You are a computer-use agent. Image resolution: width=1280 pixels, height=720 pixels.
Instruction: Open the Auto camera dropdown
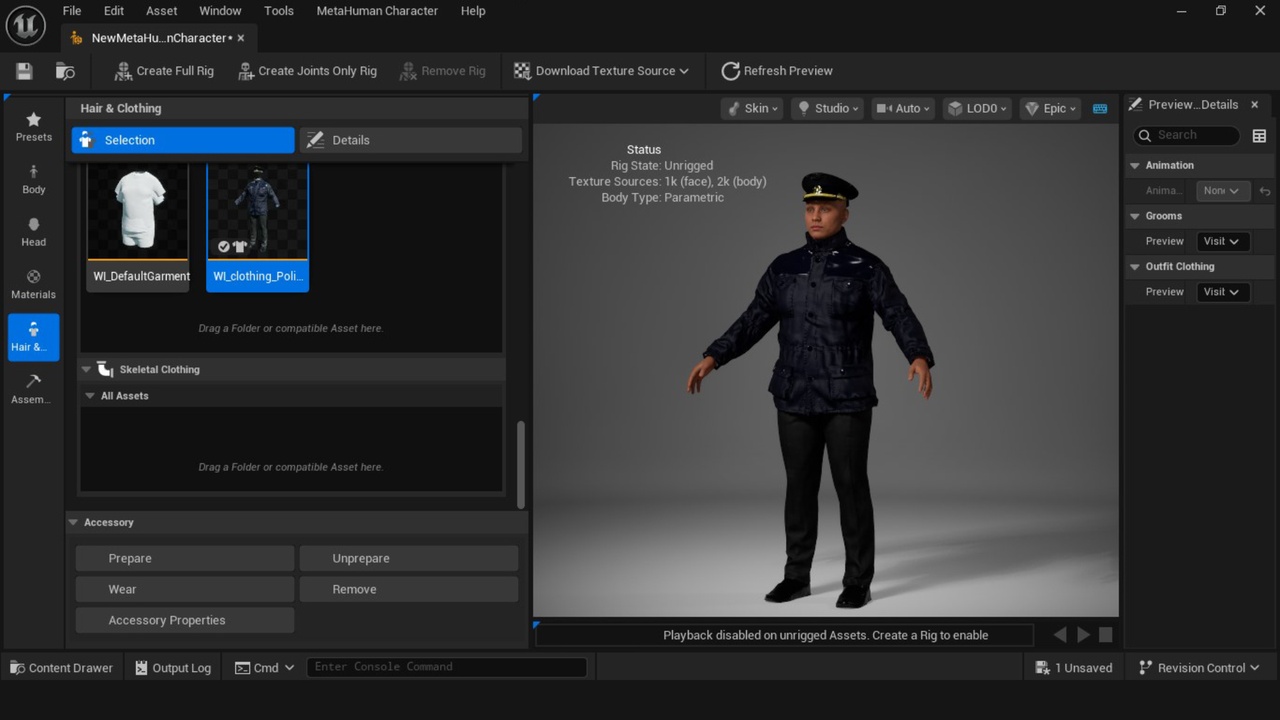[902, 108]
